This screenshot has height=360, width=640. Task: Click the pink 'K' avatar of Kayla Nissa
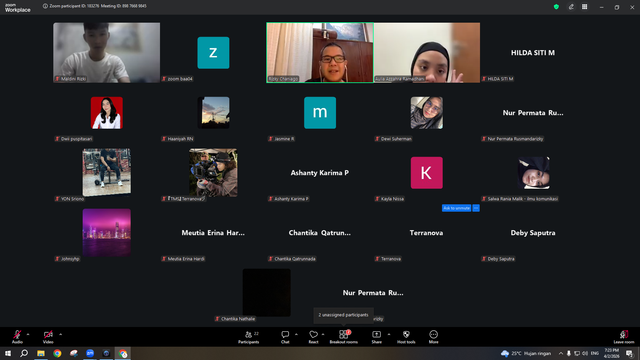pos(427,173)
